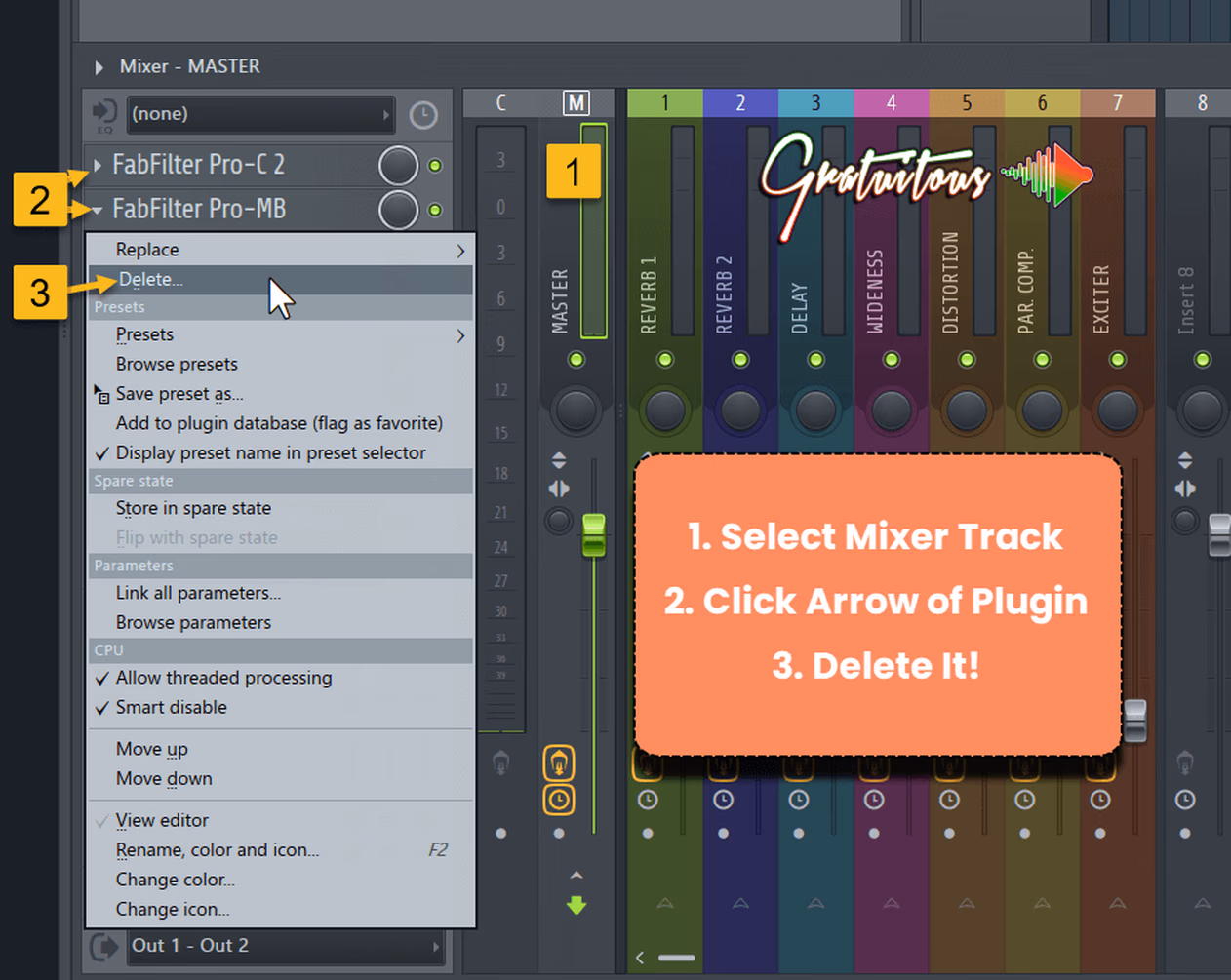Adjust FabFilter Pro-MB mix knob
The height and width of the screenshot is (980, 1231).
pyautogui.click(x=398, y=210)
